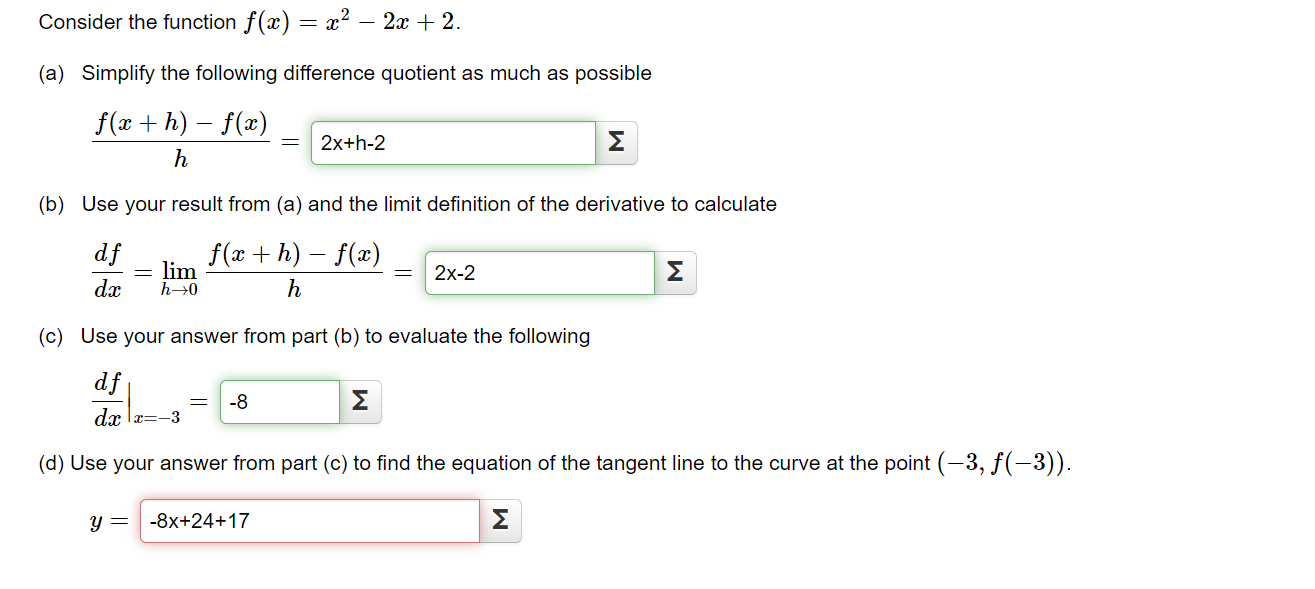Click the Σ icon beside the 2x+h-2 answer
Viewport: 1315px width, 589px height.
point(617,142)
